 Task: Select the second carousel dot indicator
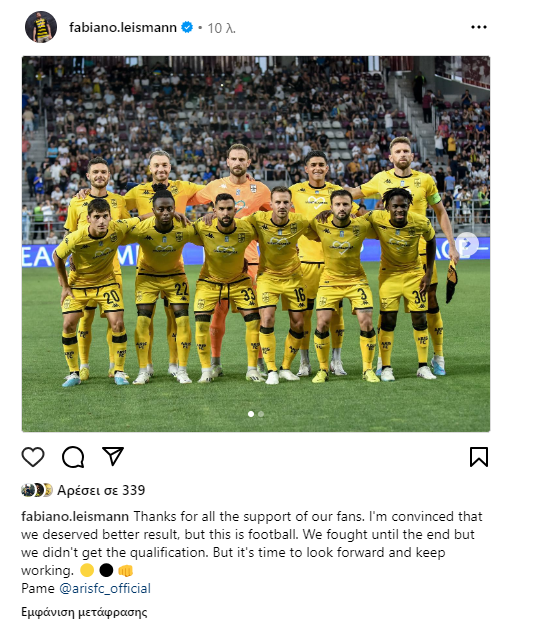tap(261, 414)
